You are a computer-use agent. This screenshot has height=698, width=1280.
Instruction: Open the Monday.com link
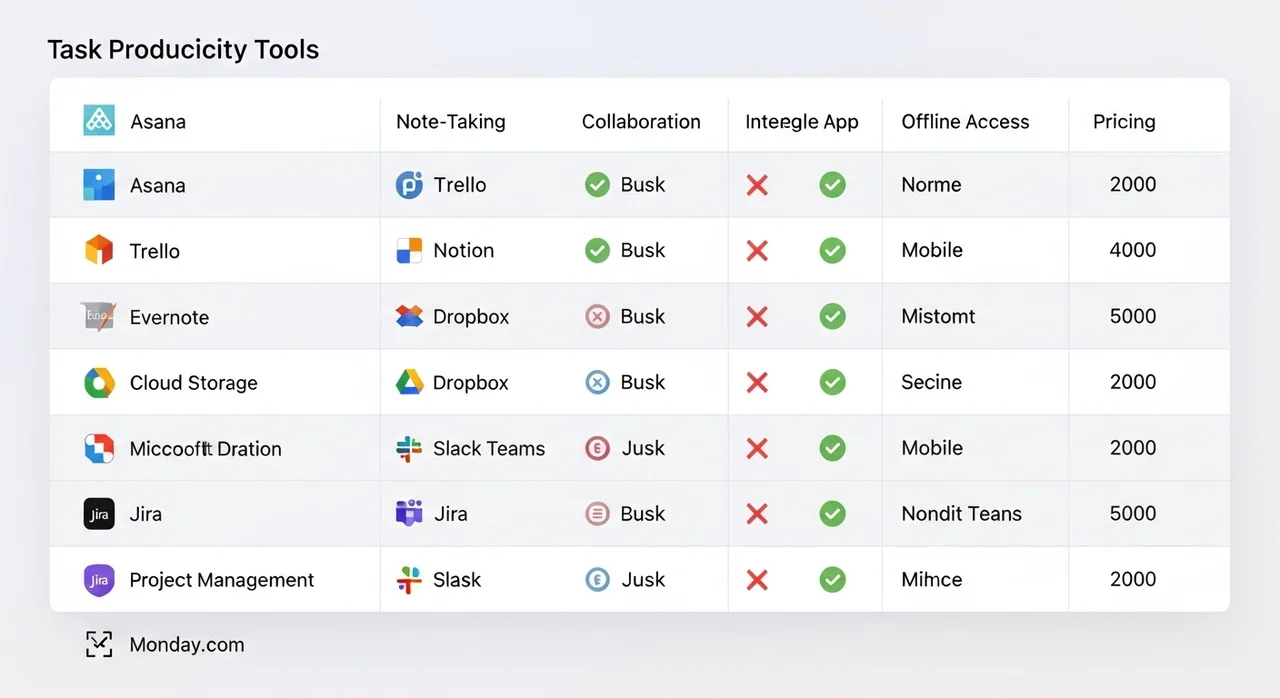tap(187, 645)
